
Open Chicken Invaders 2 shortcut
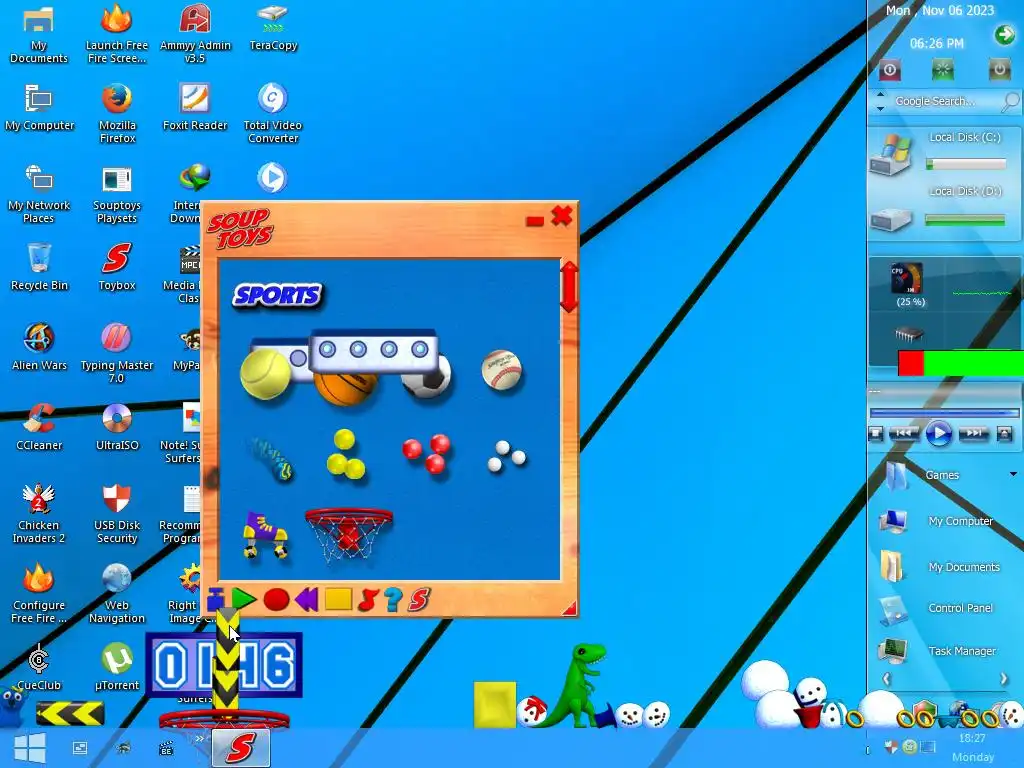[39, 514]
